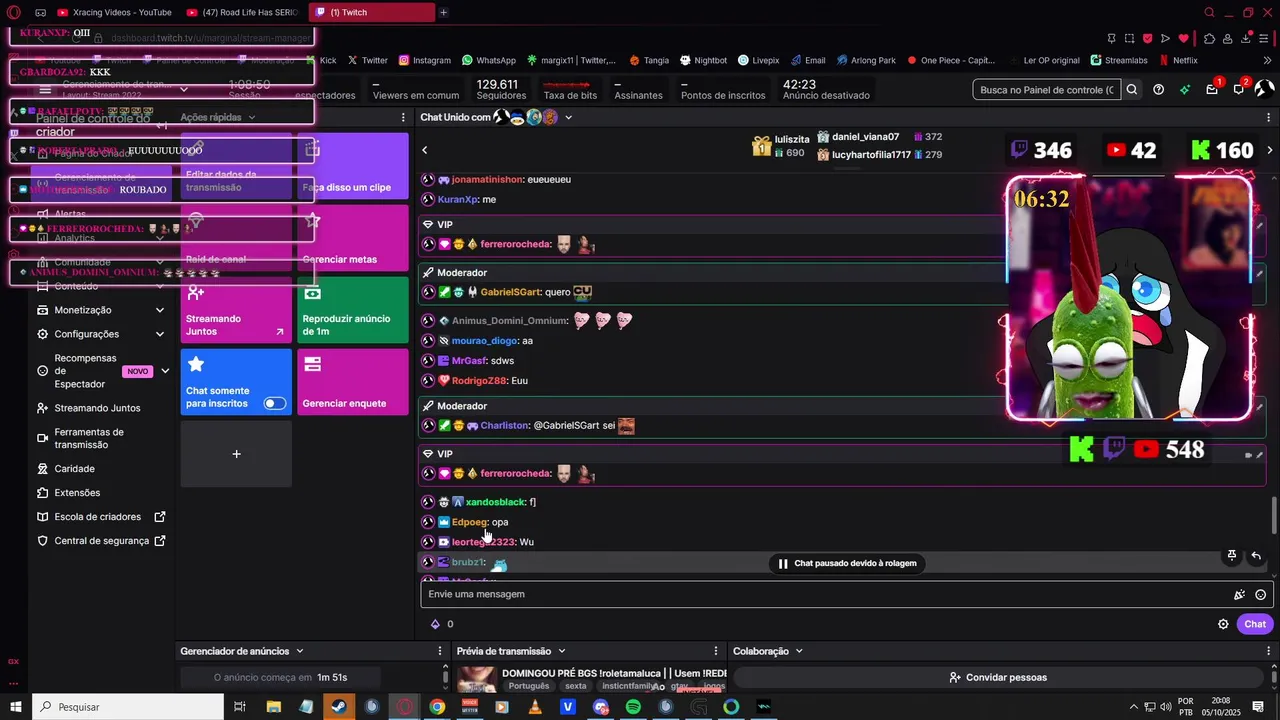The image size is (1280, 720).
Task: Click Streamando Juntos quick action tile
Action: (x=236, y=310)
